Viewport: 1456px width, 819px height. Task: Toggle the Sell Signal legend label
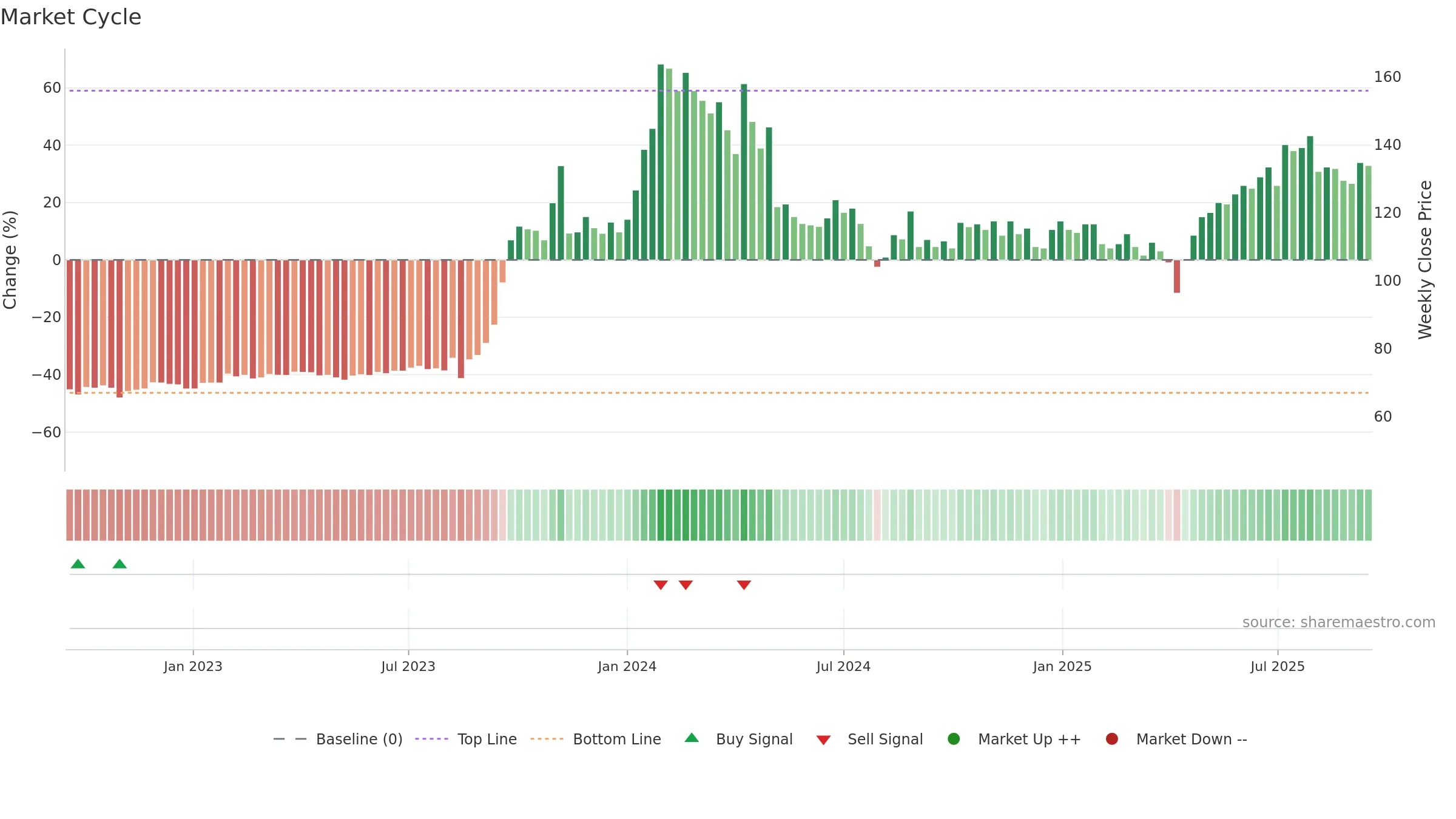pos(885,739)
